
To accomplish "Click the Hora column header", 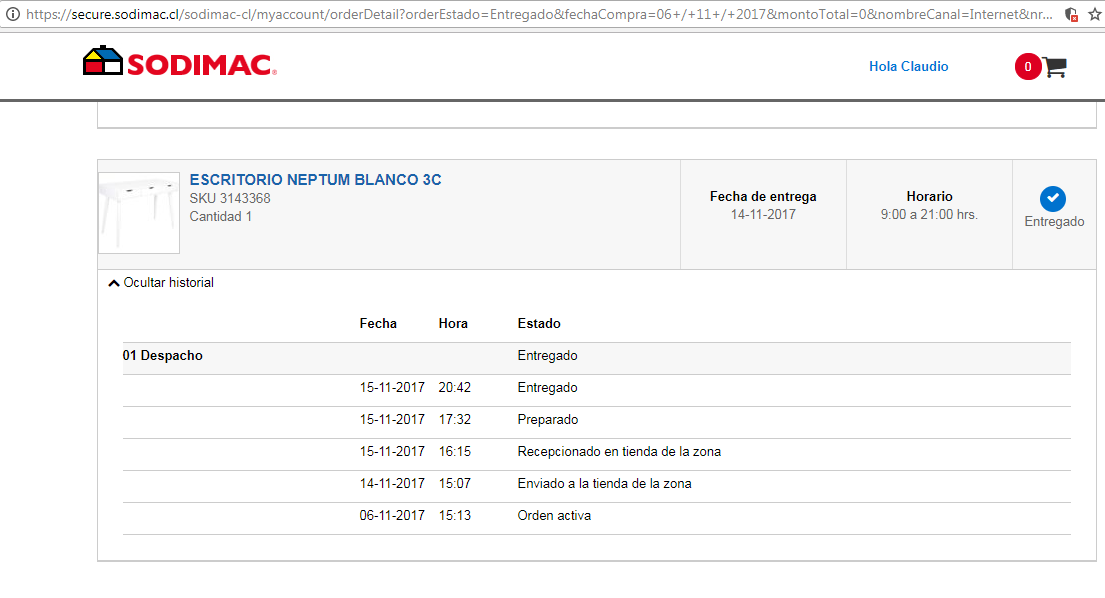I will click(x=453, y=323).
